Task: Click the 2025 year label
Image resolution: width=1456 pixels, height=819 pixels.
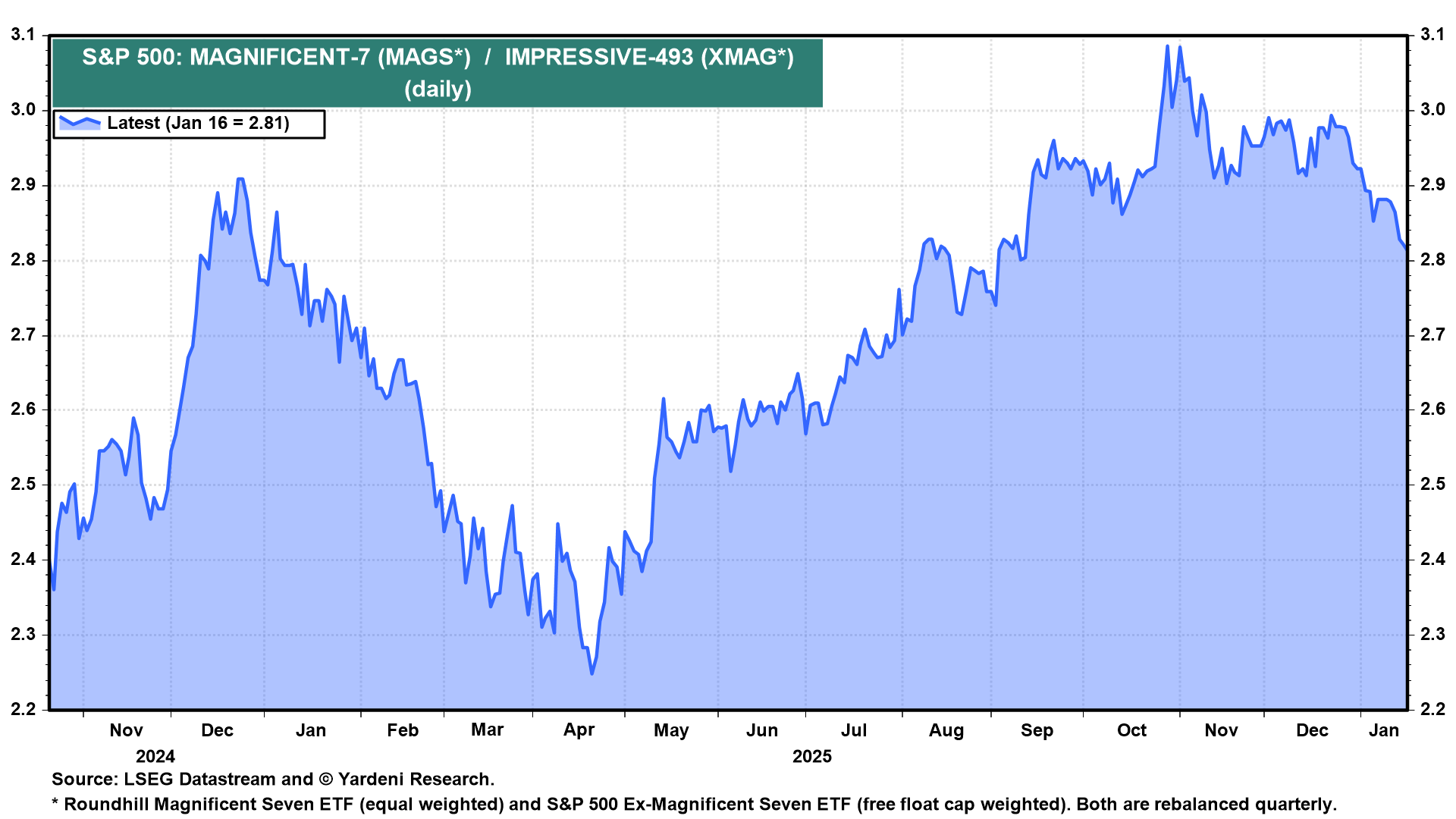Action: [x=814, y=756]
